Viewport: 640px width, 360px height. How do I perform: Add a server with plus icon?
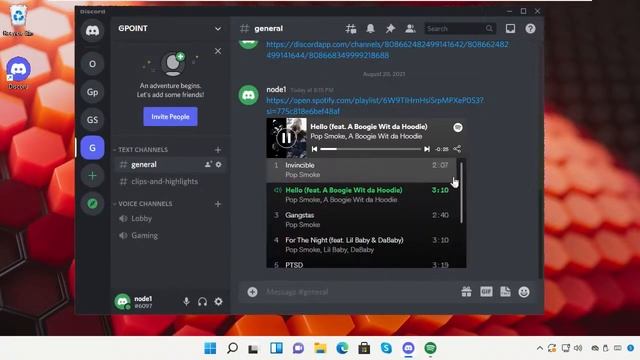pos(92,176)
